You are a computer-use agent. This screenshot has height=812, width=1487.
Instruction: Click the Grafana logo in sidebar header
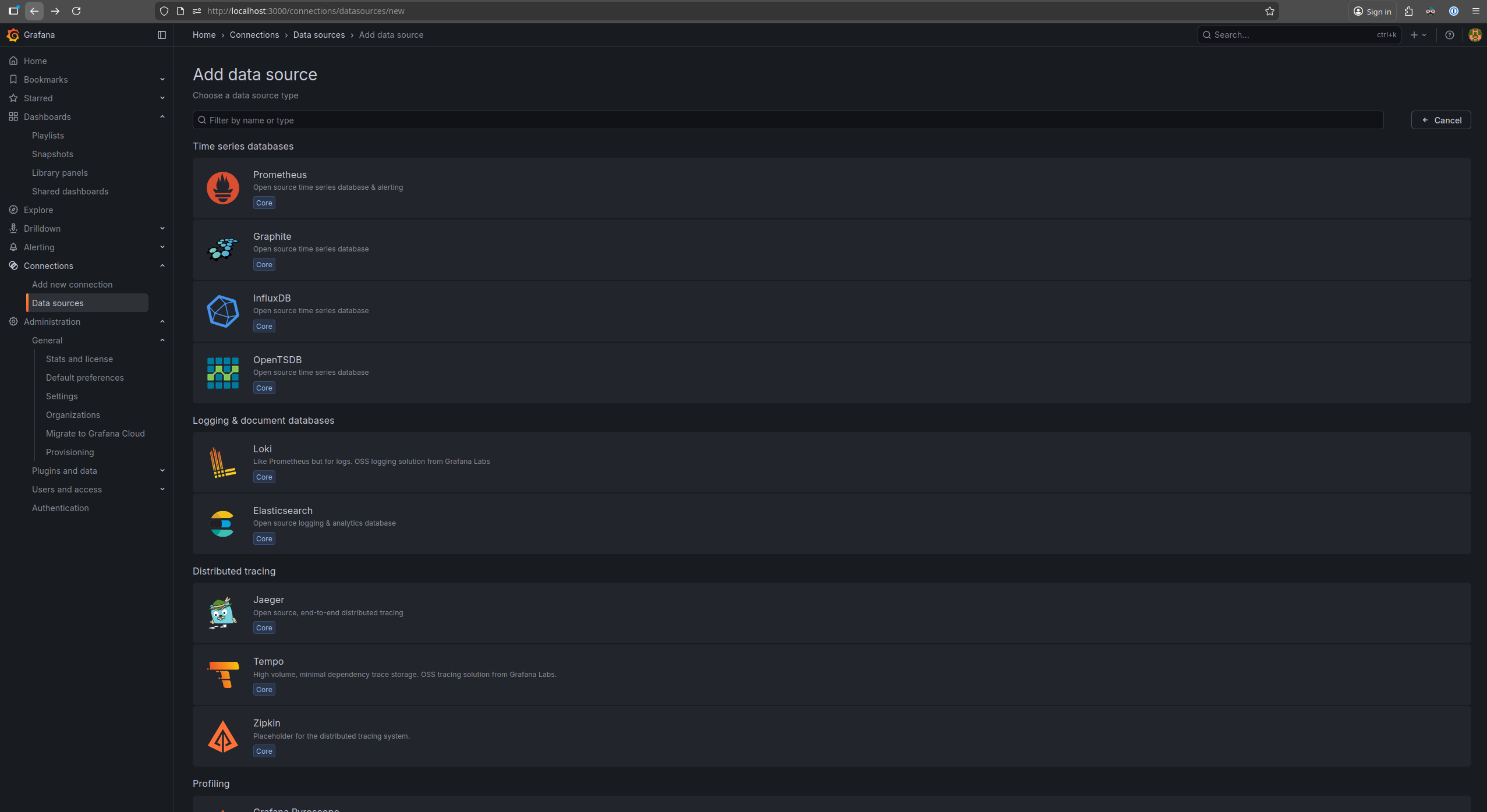pos(13,35)
